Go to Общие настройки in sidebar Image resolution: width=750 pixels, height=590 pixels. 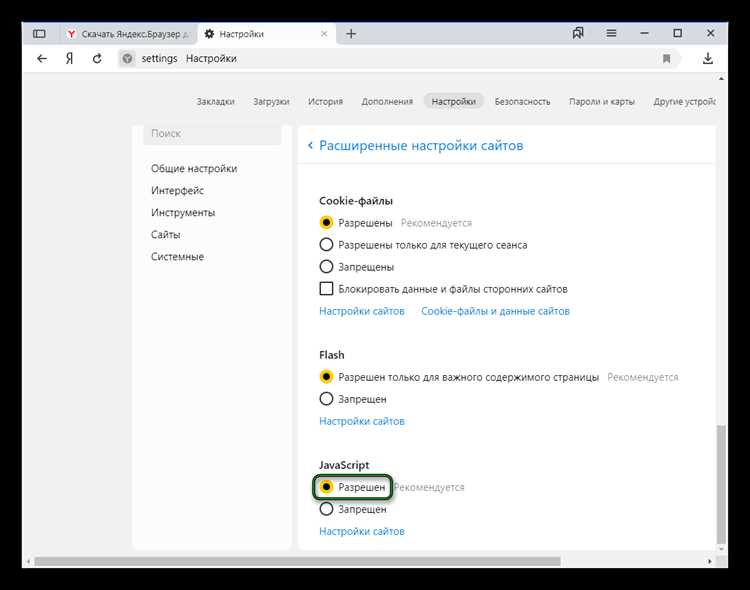194,168
